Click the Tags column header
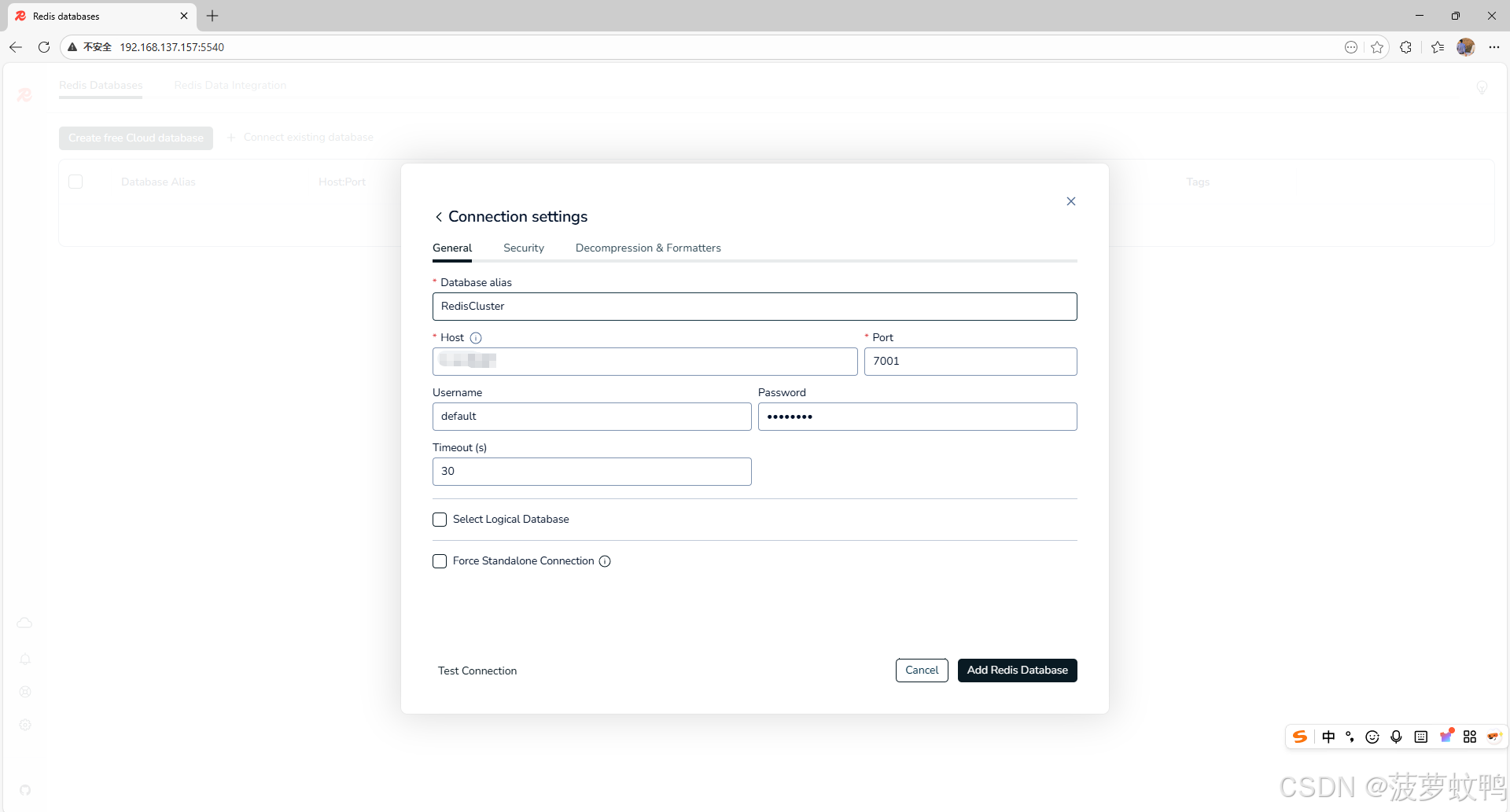Screen dimensions: 1510x812 (x=1198, y=182)
